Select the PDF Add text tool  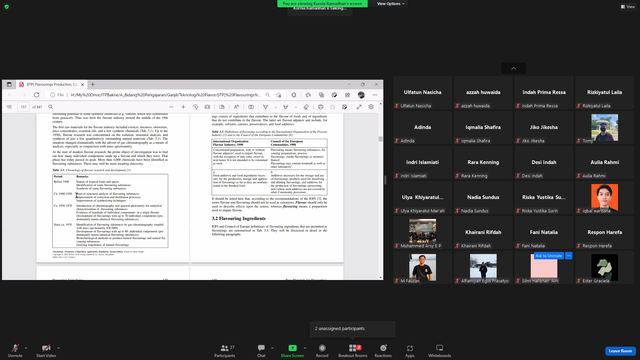251,107
